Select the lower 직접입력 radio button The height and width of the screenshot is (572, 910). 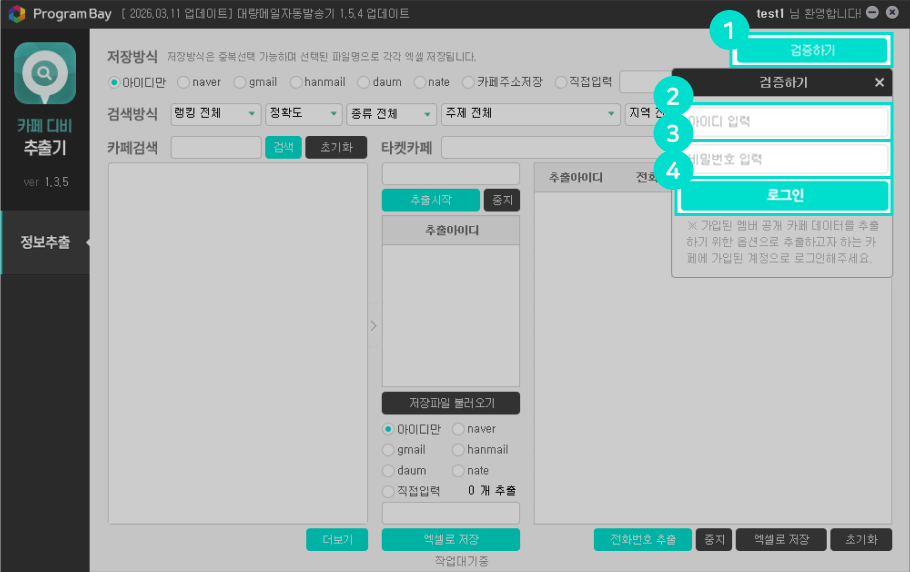(389, 491)
